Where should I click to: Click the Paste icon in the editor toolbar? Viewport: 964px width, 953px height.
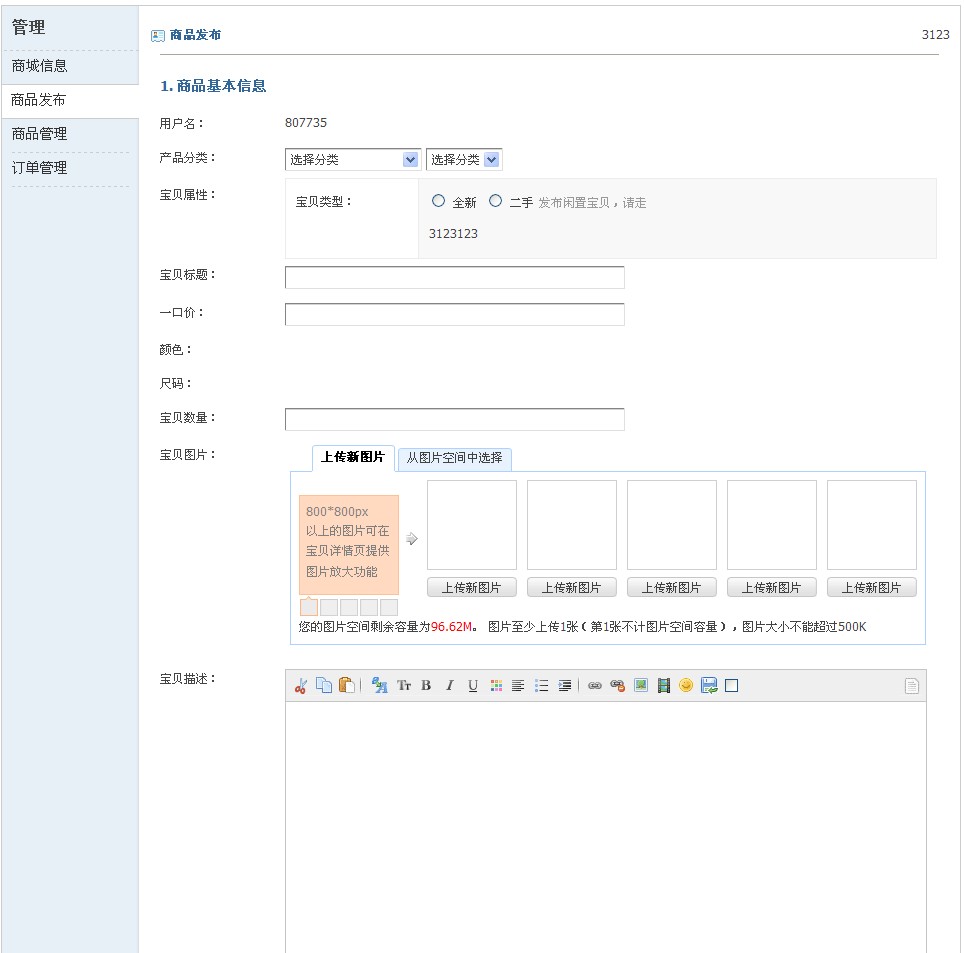(344, 685)
